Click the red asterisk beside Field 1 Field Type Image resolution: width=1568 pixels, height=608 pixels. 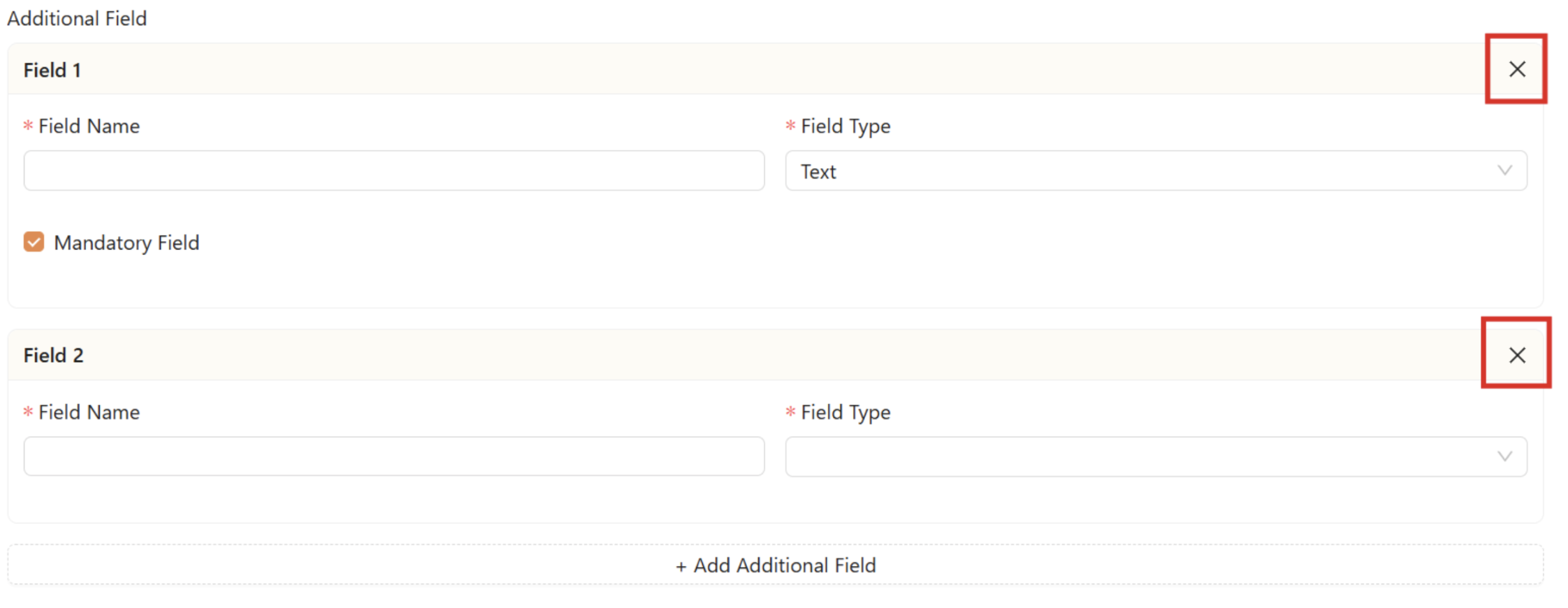pyautogui.click(x=790, y=126)
